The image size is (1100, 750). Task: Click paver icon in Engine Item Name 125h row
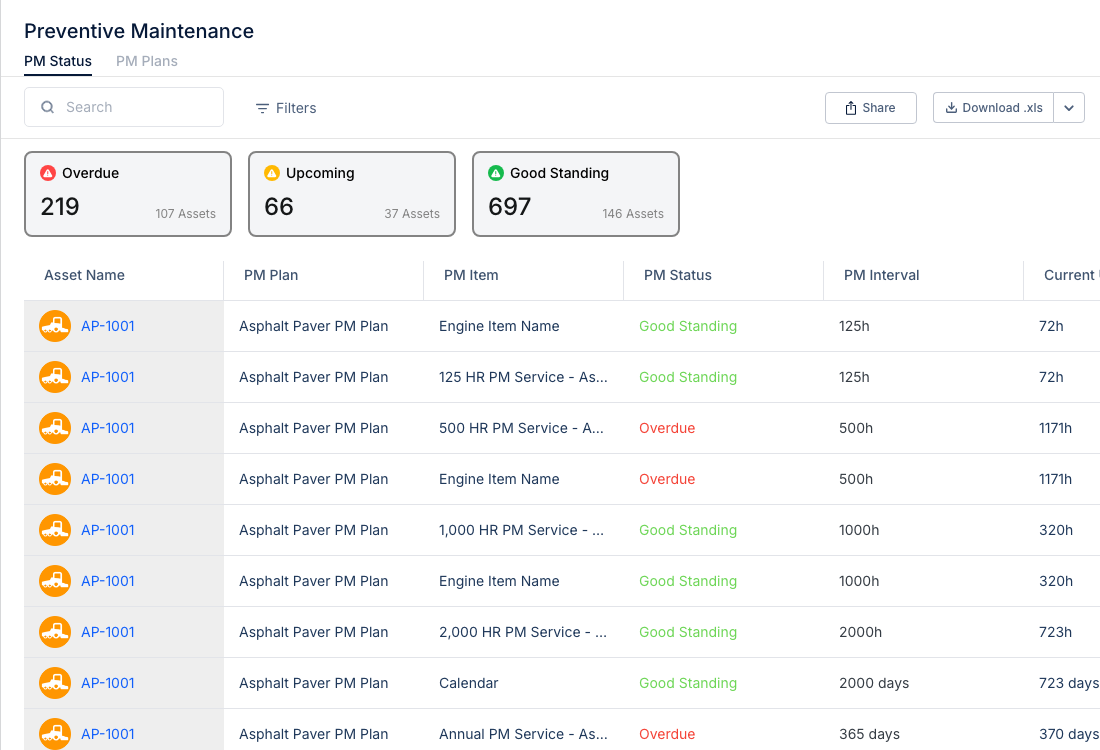(55, 326)
